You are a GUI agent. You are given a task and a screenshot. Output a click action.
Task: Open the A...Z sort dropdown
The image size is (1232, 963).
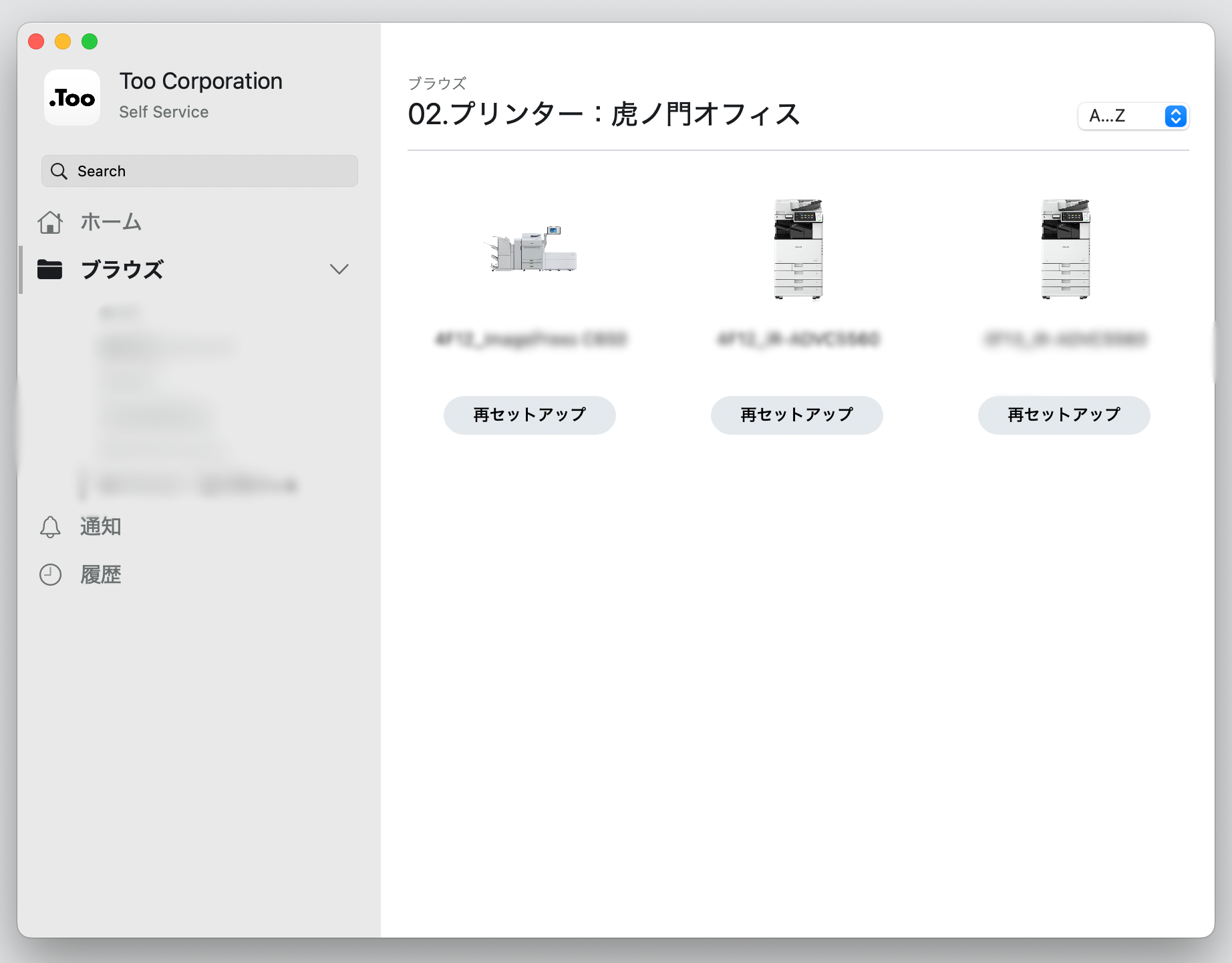point(1122,116)
